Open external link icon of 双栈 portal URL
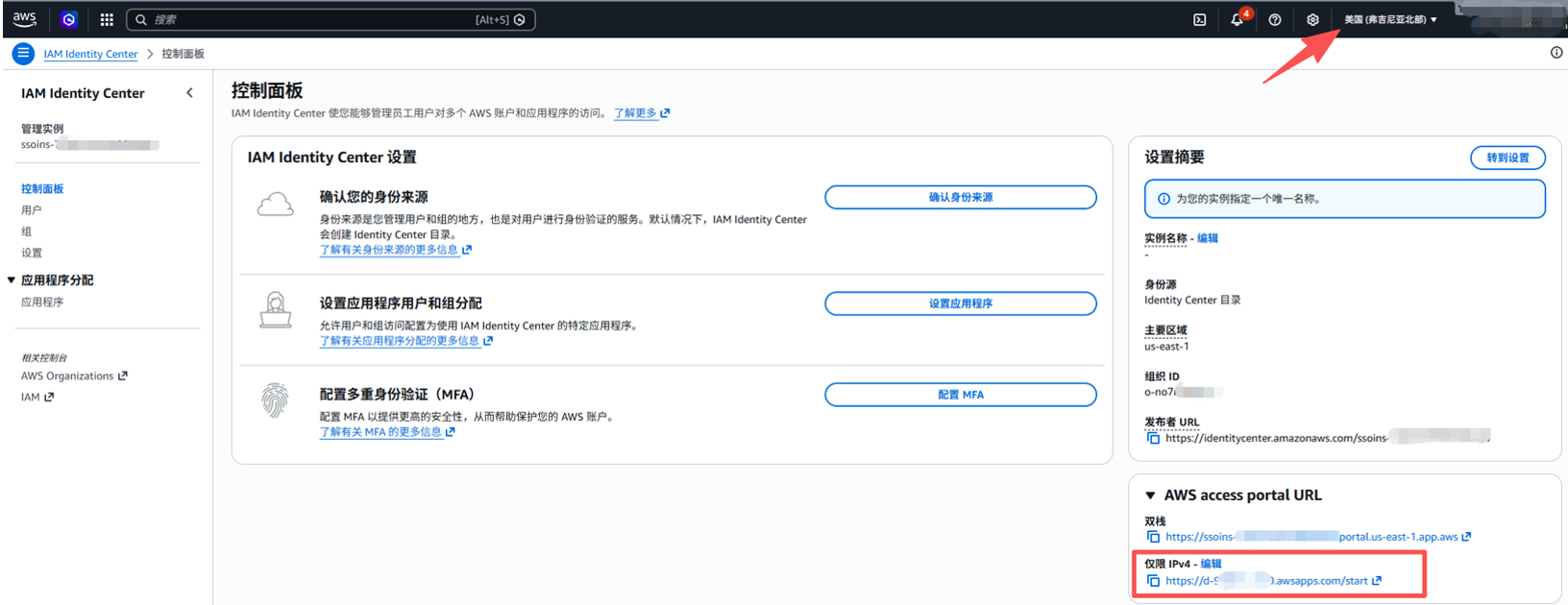1568x605 pixels. click(1466, 537)
